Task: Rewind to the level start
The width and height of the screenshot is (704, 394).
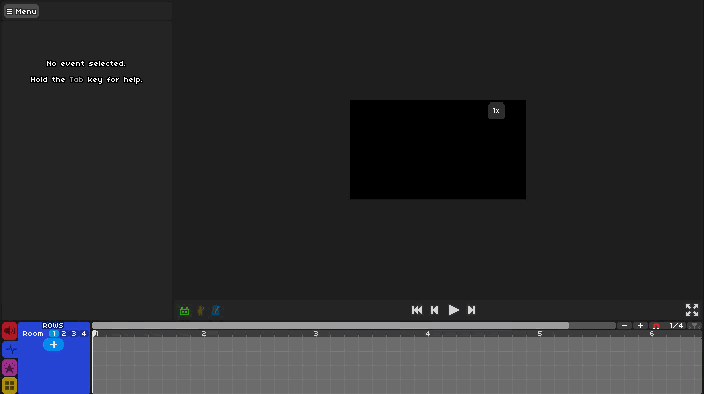Action: coord(417,310)
